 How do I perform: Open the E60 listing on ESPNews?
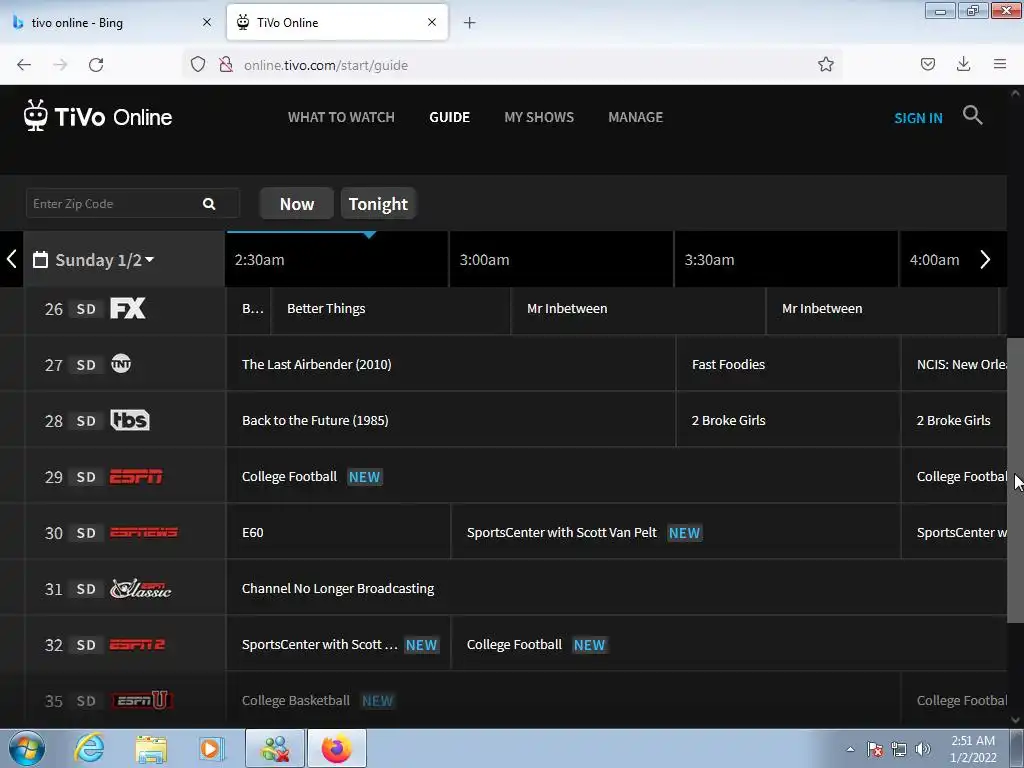pyautogui.click(x=338, y=532)
